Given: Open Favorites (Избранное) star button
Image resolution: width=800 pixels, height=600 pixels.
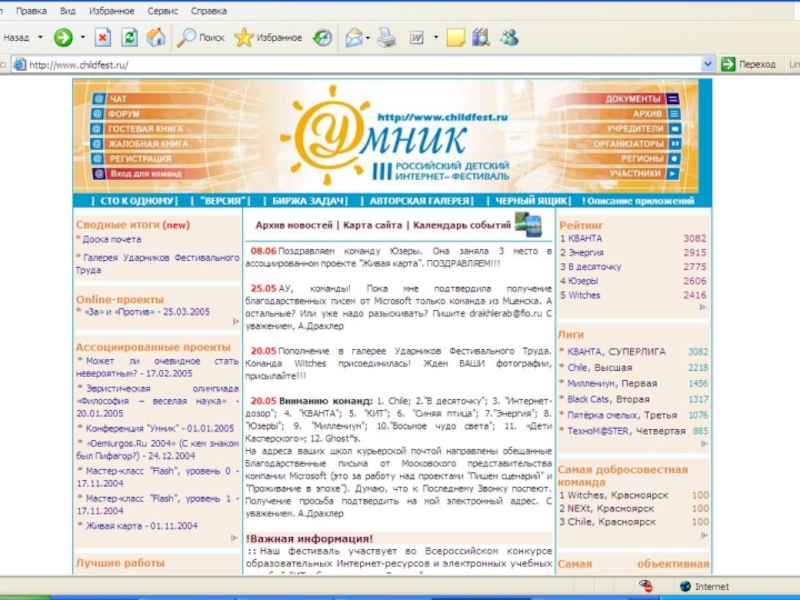Looking at the screenshot, I should pos(268,38).
